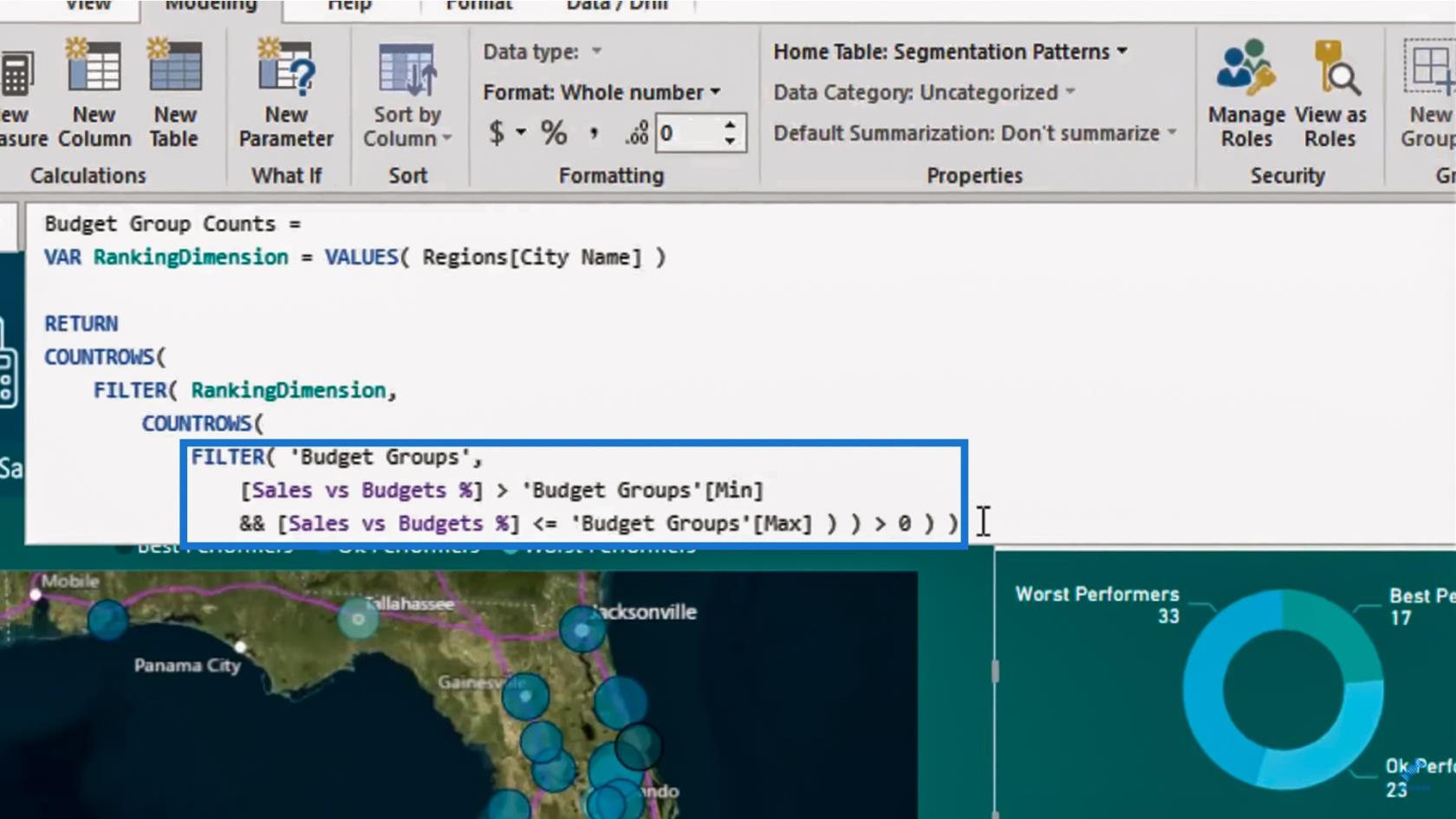Toggle thousands separator comma

coord(594,133)
